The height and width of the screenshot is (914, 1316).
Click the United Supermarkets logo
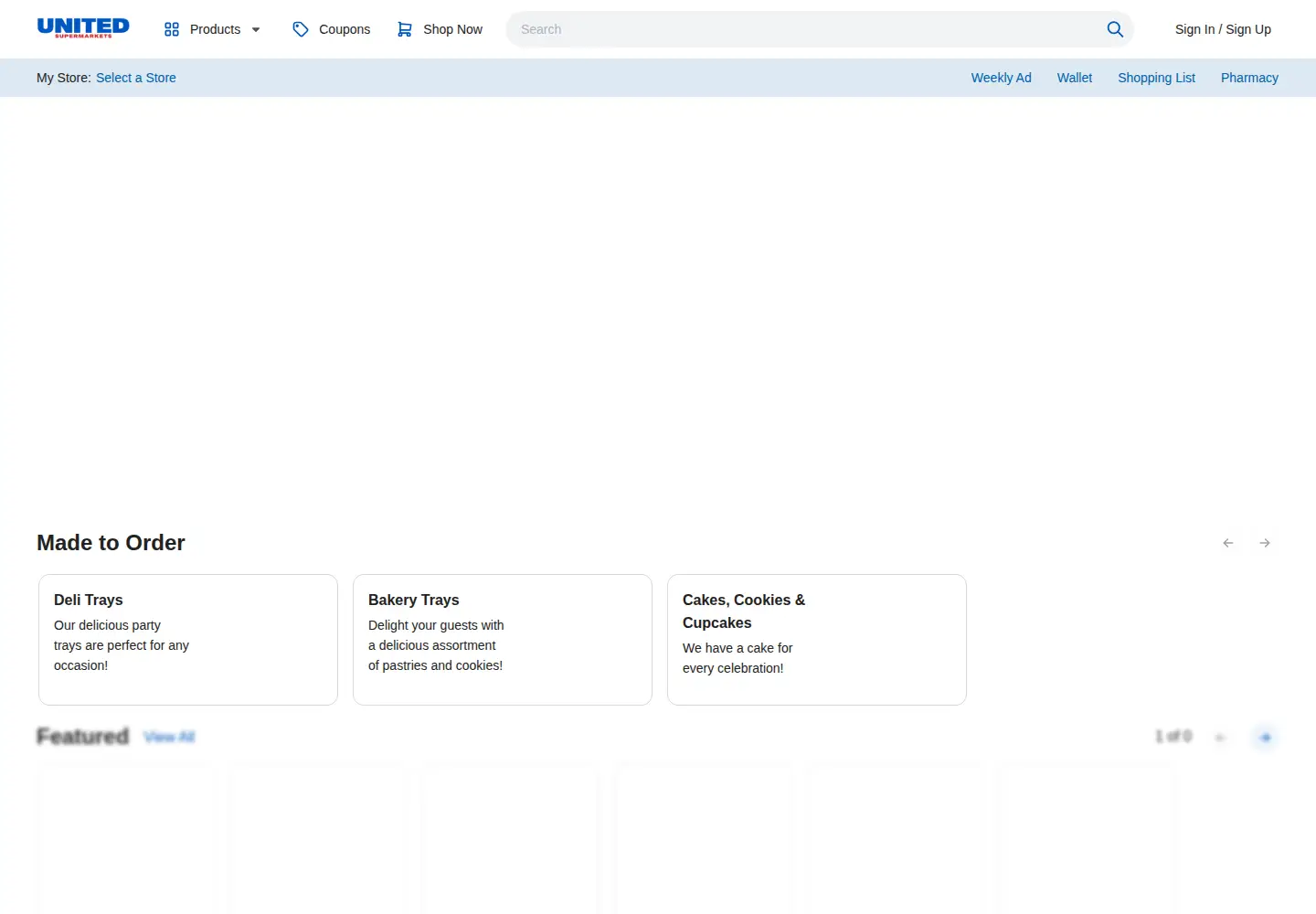pyautogui.click(x=83, y=28)
